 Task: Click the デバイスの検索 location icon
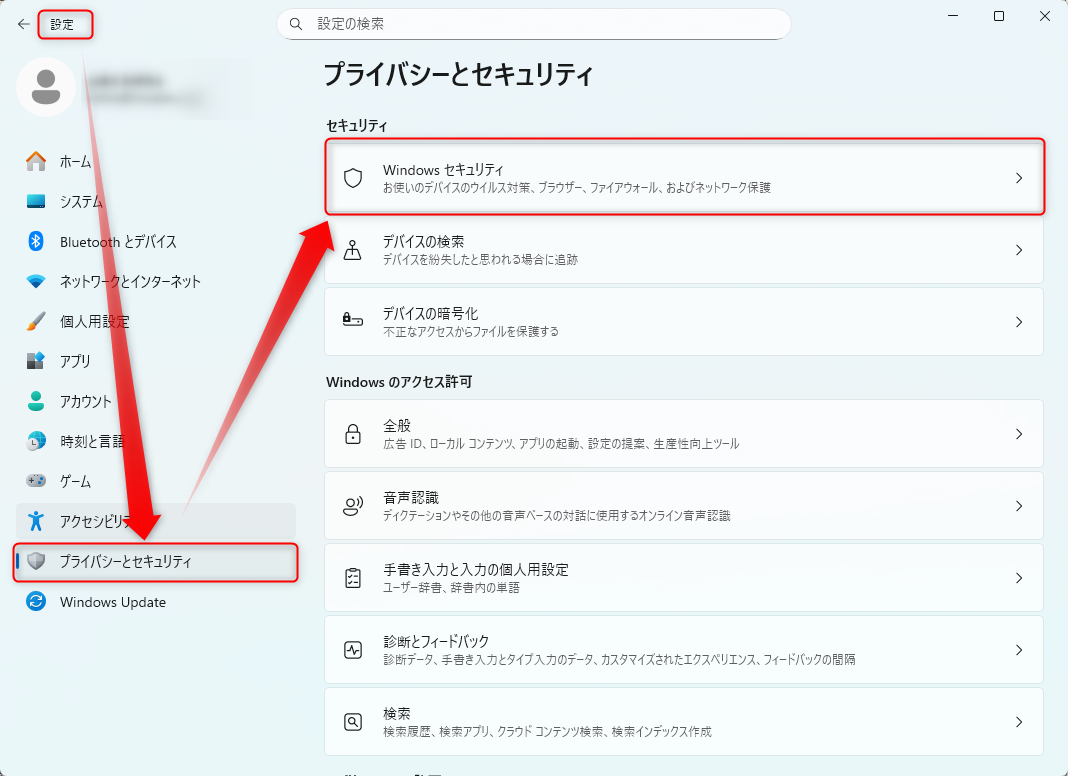[353, 250]
